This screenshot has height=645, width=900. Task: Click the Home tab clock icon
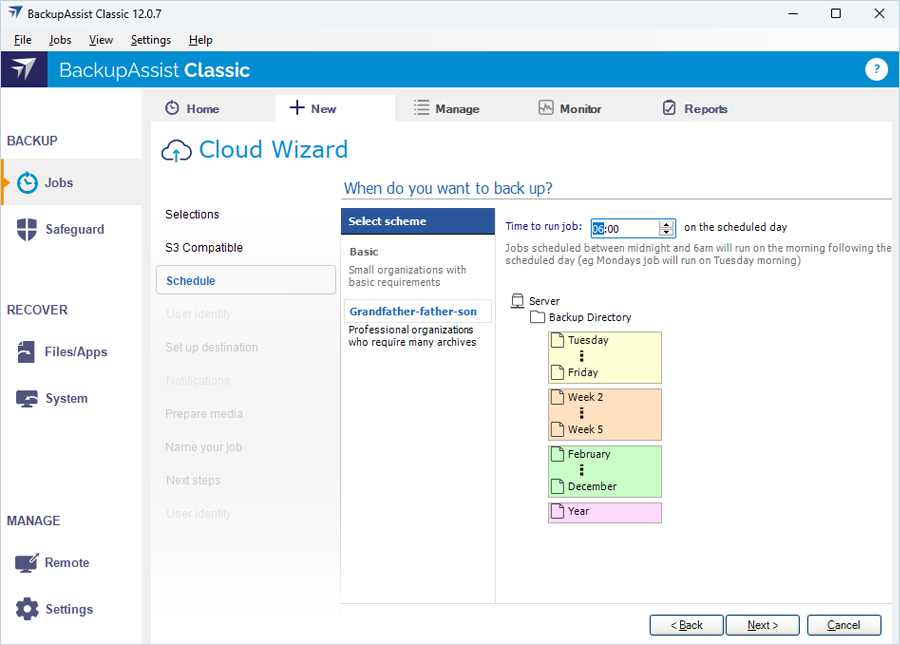(x=172, y=108)
